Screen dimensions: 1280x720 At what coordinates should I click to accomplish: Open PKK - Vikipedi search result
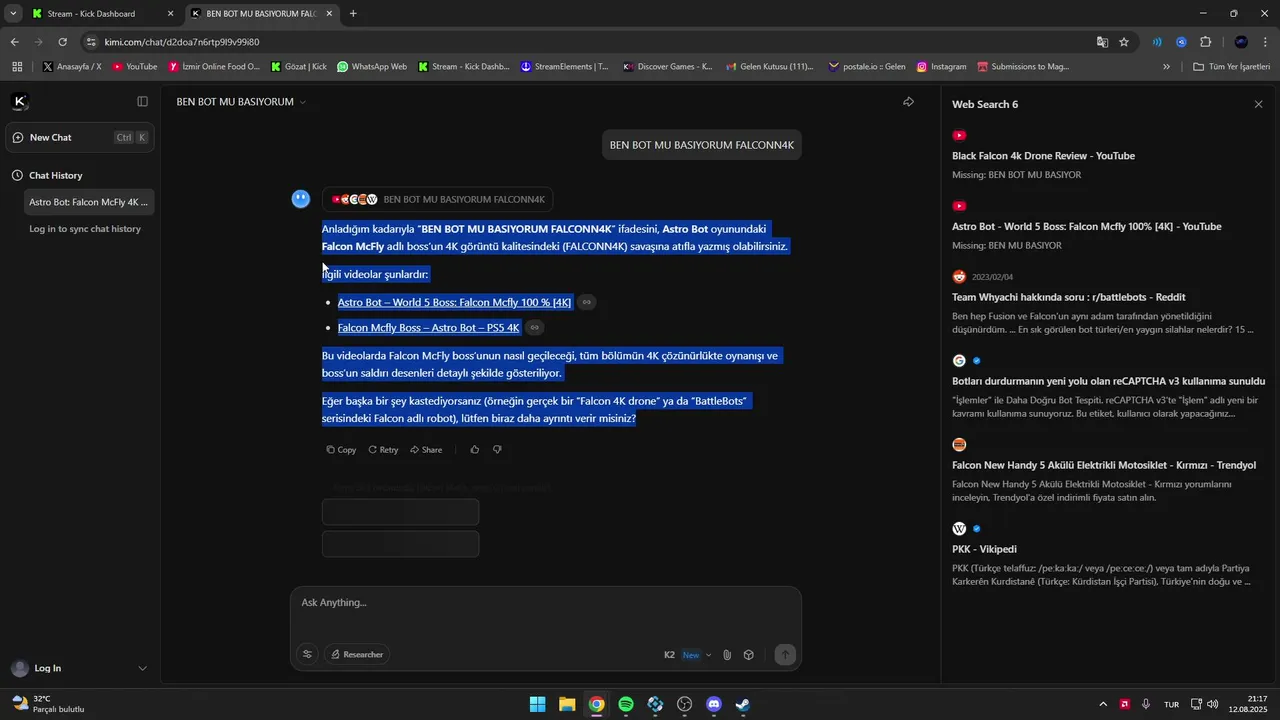(x=984, y=549)
